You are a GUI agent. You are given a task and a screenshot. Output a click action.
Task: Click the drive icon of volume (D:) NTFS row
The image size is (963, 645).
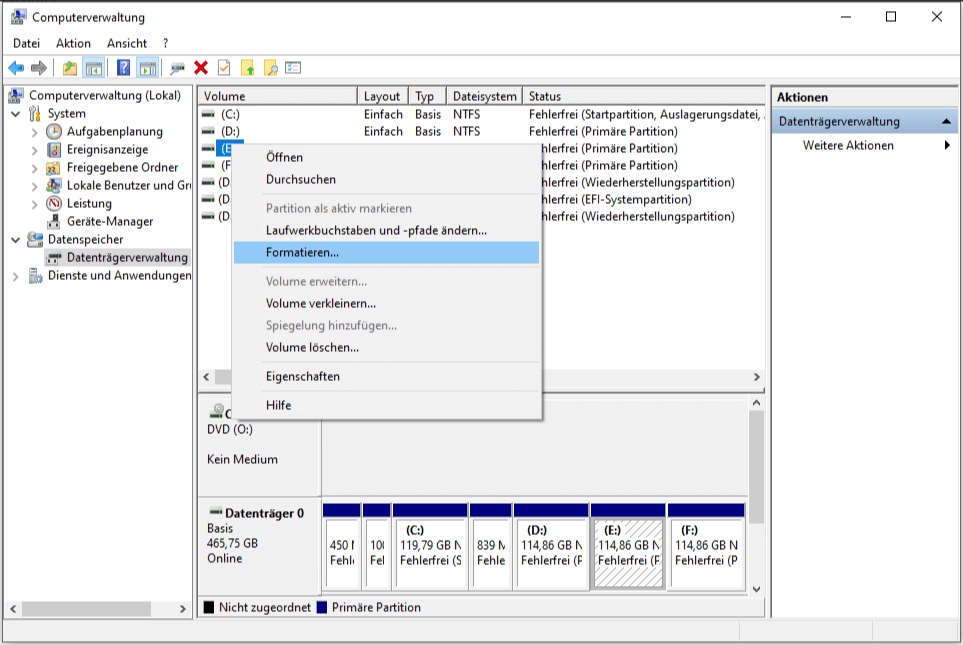[x=209, y=131]
